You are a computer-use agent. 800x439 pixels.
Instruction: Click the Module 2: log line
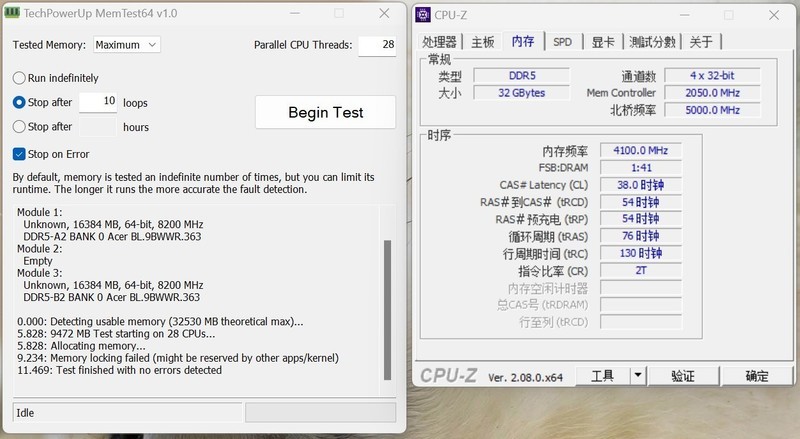tap(40, 249)
